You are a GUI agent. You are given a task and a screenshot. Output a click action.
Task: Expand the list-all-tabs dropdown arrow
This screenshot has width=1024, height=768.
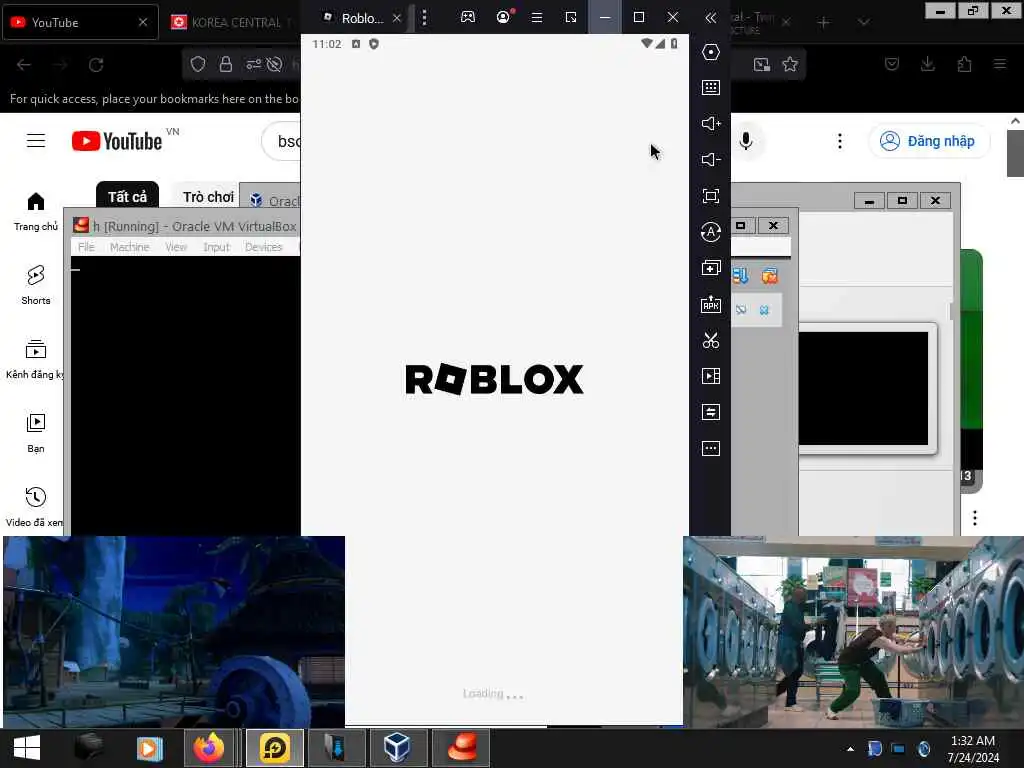(863, 22)
